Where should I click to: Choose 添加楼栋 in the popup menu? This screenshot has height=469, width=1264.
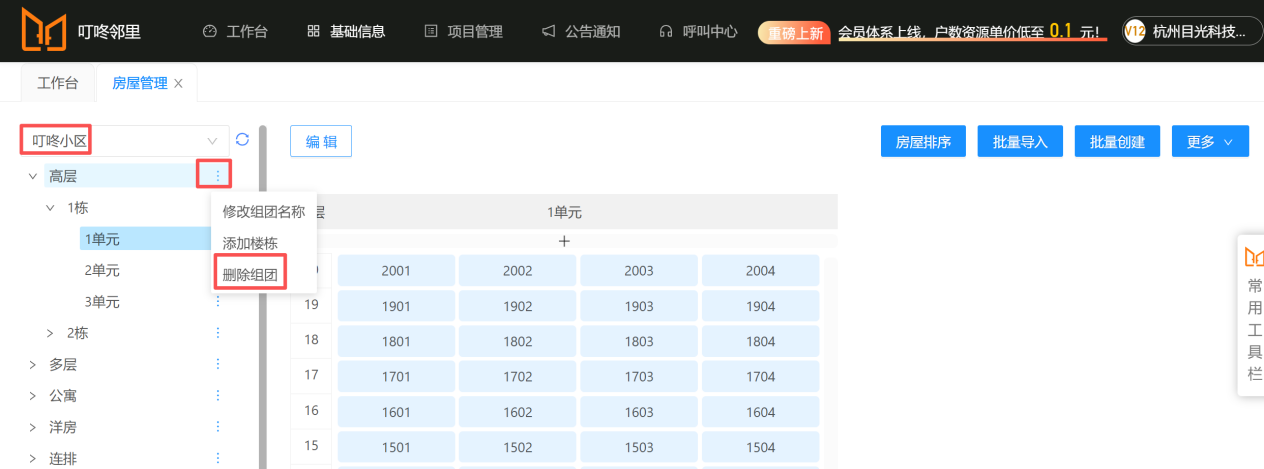point(250,243)
